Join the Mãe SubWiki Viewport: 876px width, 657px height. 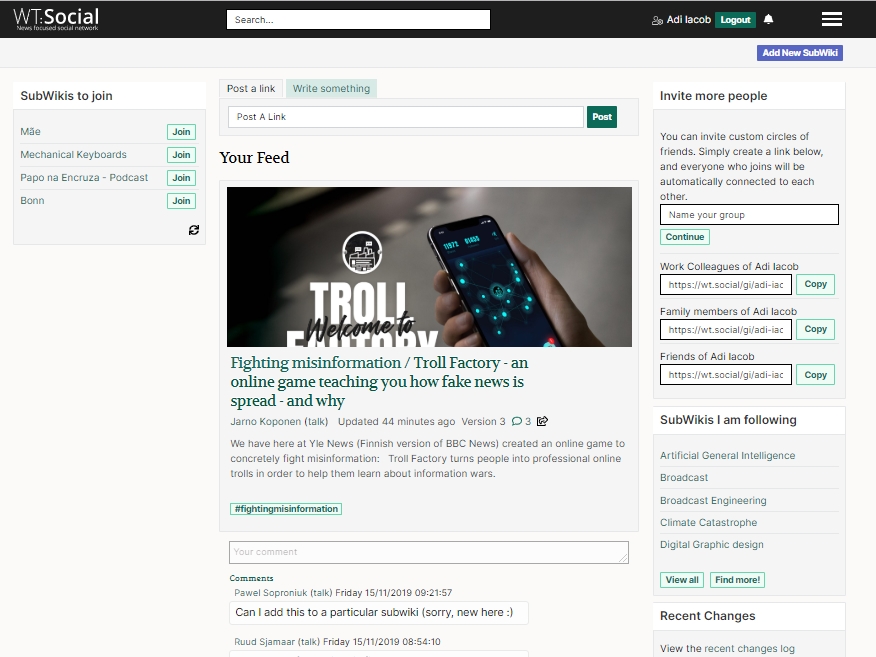(x=181, y=132)
